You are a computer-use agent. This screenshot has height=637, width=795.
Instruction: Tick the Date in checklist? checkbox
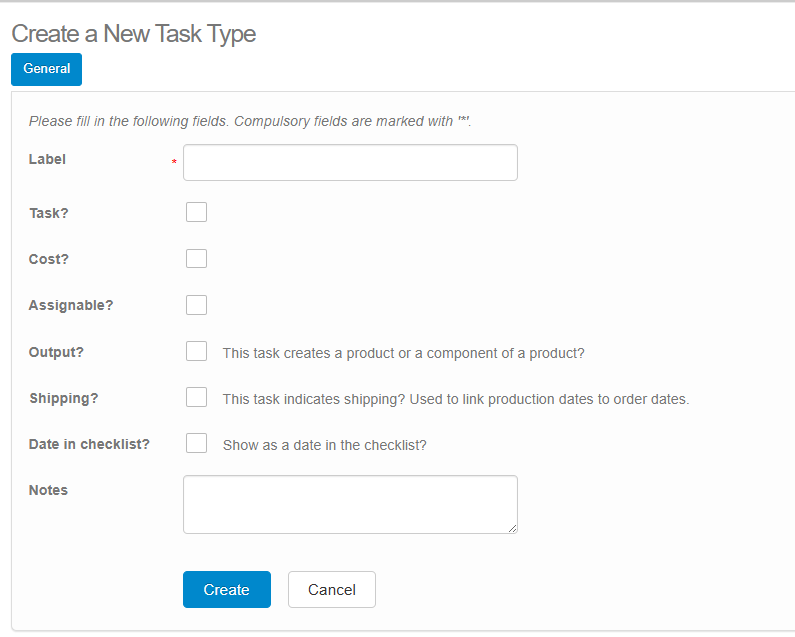click(196, 444)
